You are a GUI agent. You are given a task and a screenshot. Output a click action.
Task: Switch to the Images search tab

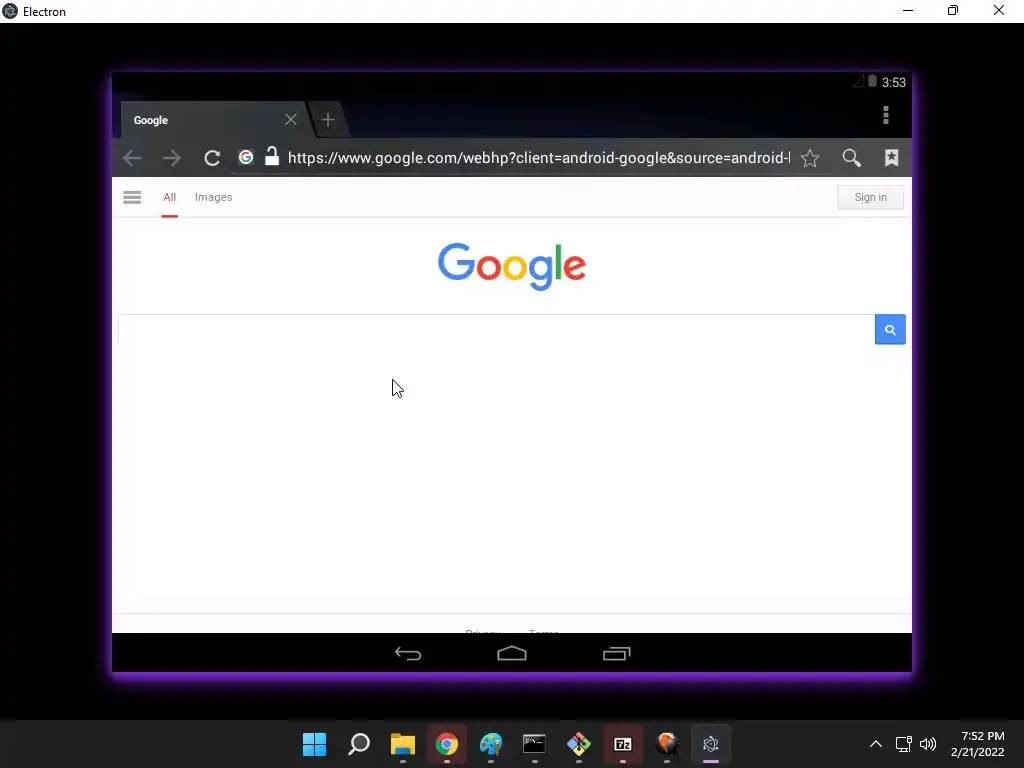tap(214, 197)
